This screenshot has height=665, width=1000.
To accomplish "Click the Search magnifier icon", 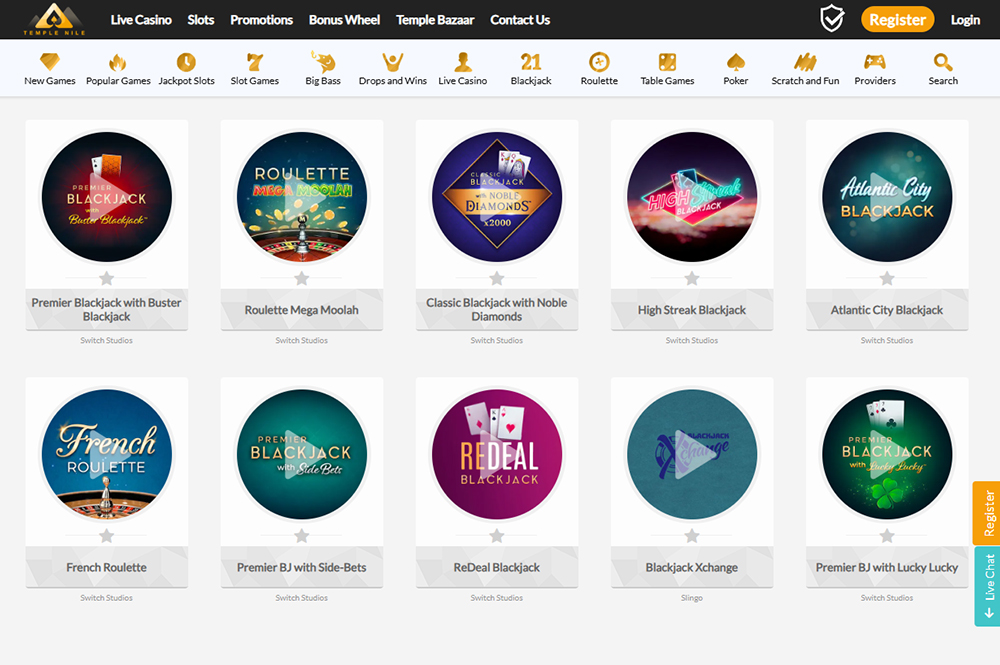I will (x=943, y=62).
